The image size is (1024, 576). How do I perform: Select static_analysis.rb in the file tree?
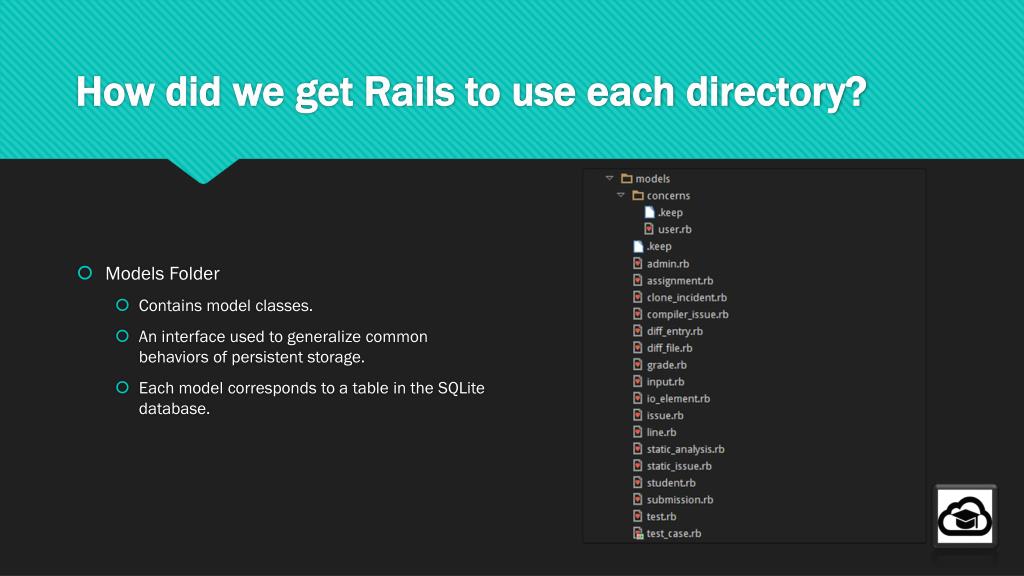(685, 449)
